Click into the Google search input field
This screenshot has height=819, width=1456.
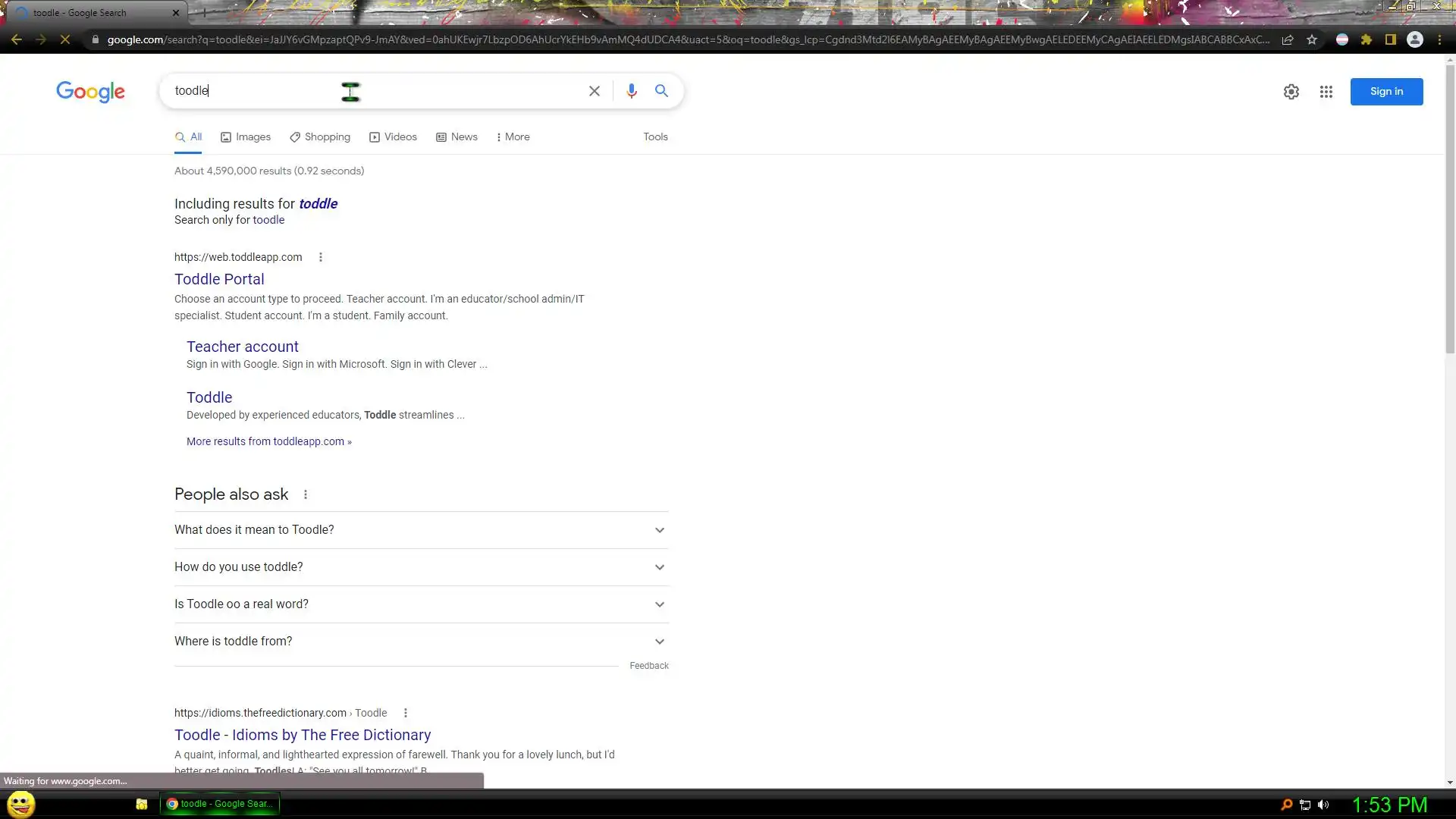(379, 91)
